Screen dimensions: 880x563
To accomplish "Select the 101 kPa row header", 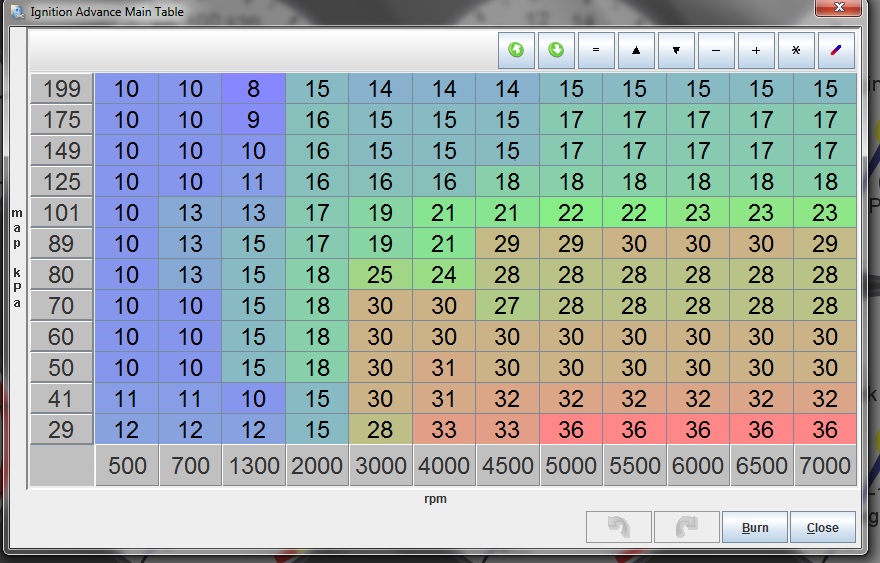I will [62, 213].
